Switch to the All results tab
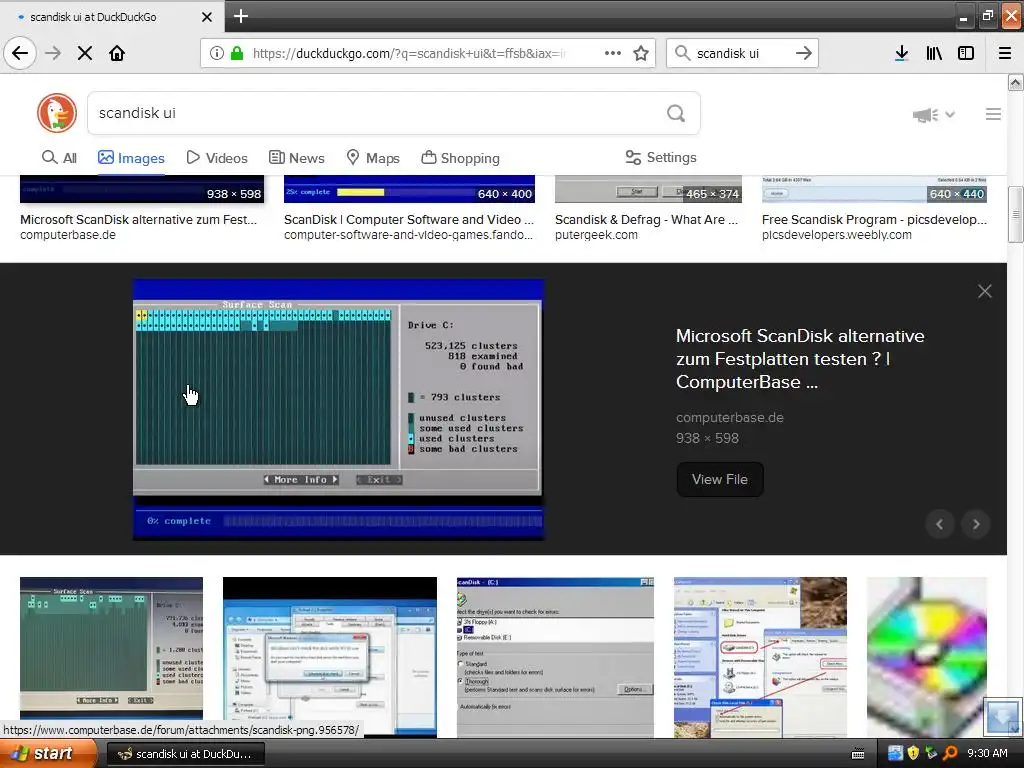 click(x=59, y=158)
